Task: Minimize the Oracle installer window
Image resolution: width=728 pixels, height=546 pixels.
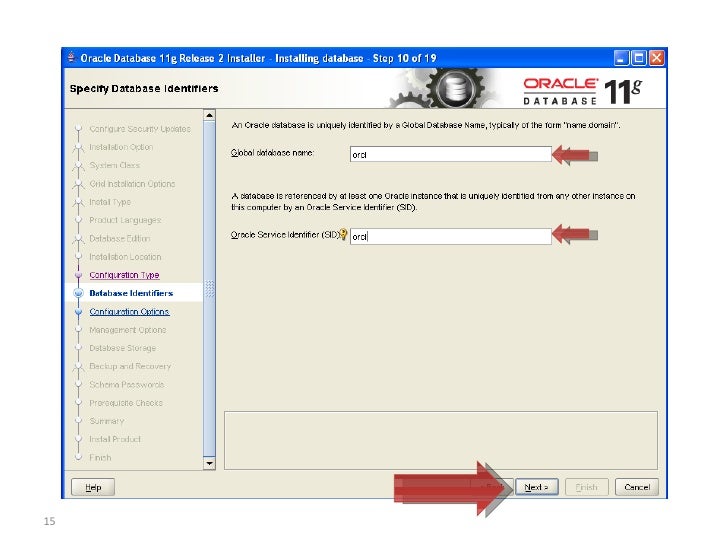Action: (621, 58)
